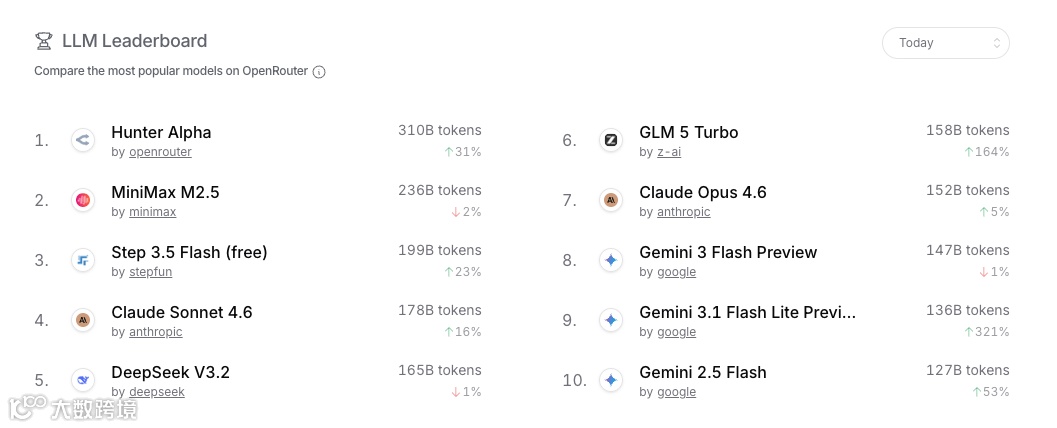
Task: Visit the openrouter author link
Action: (x=160, y=152)
